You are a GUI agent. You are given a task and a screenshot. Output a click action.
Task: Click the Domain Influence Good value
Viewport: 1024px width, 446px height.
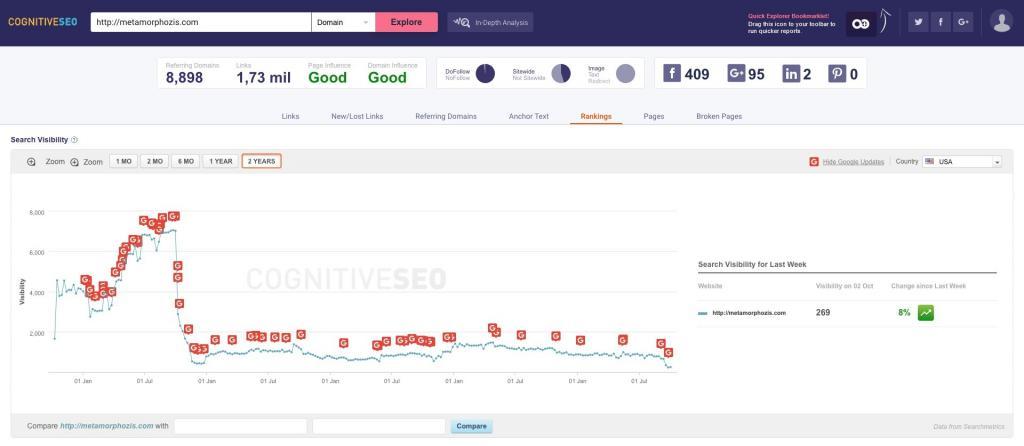click(387, 78)
